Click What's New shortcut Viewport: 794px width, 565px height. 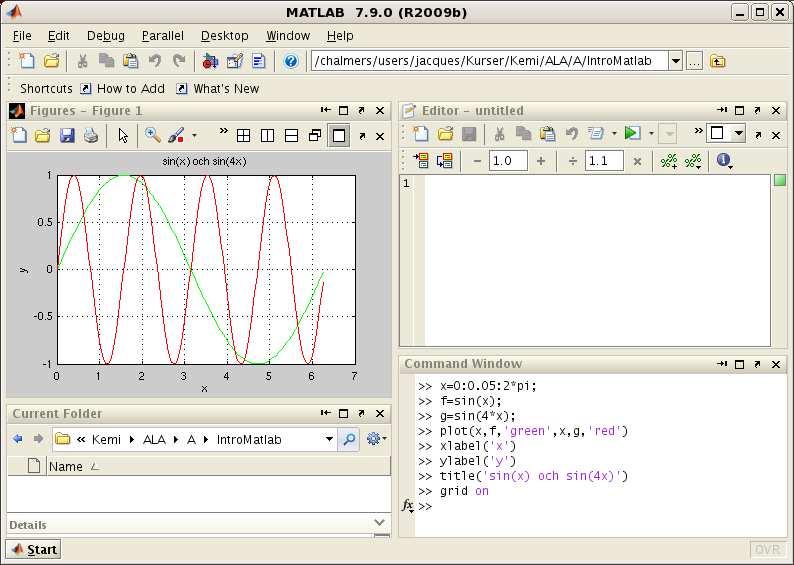(x=218, y=89)
